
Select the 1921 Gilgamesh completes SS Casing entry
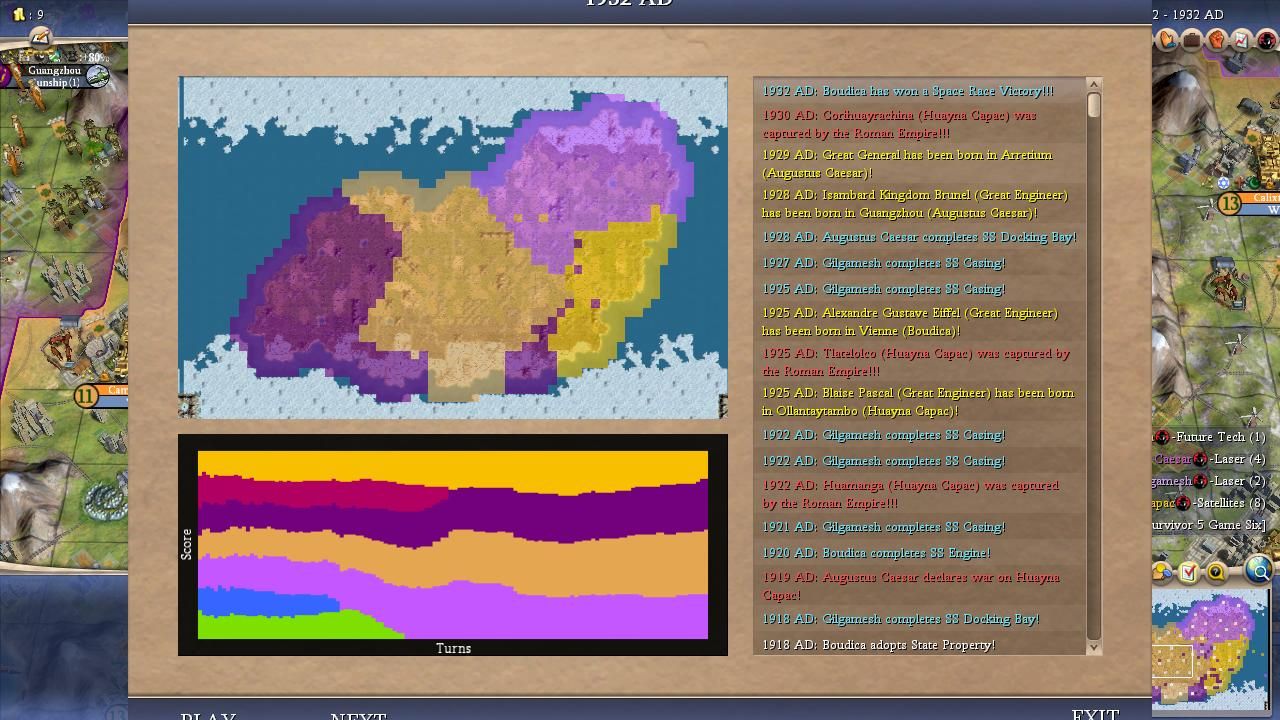(x=919, y=527)
